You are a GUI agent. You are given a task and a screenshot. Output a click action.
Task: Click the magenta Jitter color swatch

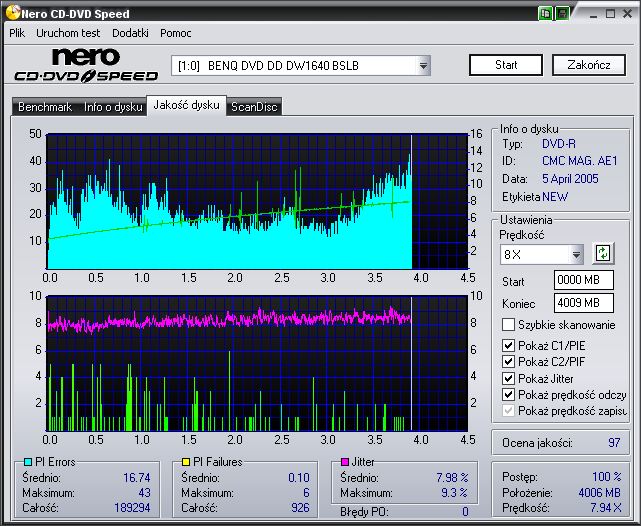tap(345, 462)
